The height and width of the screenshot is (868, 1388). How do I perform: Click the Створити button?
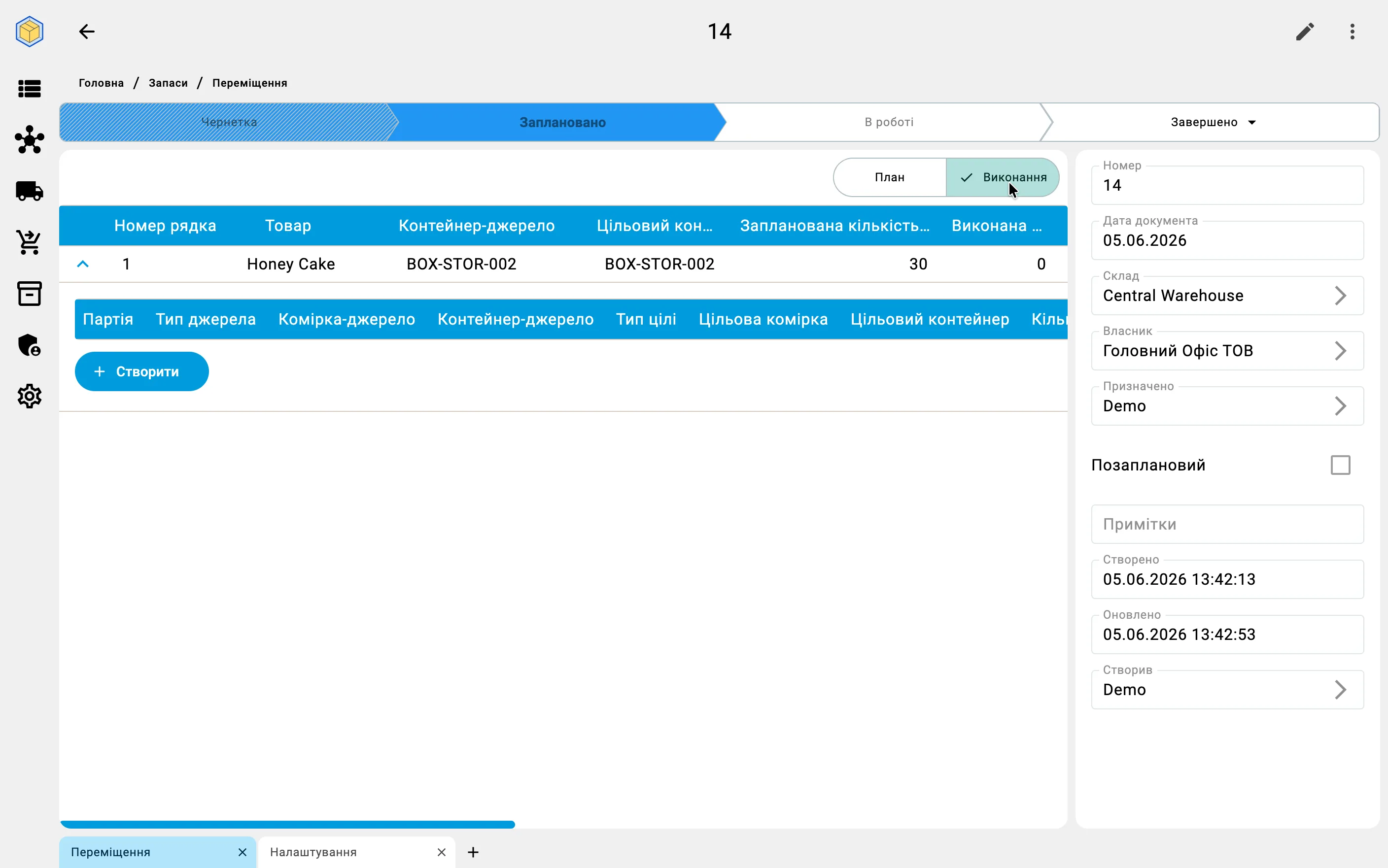coord(142,371)
